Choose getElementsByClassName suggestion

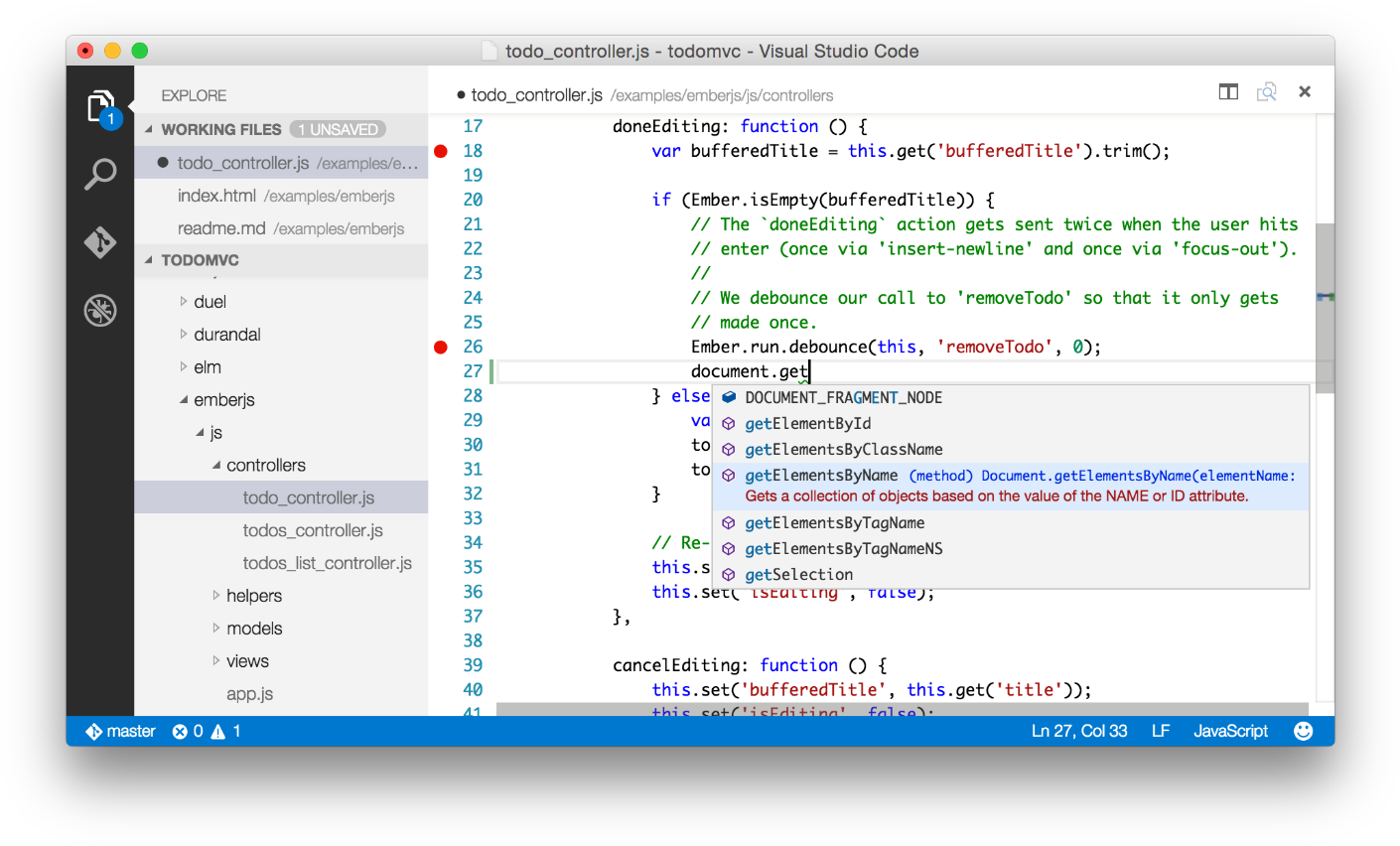1010,449
